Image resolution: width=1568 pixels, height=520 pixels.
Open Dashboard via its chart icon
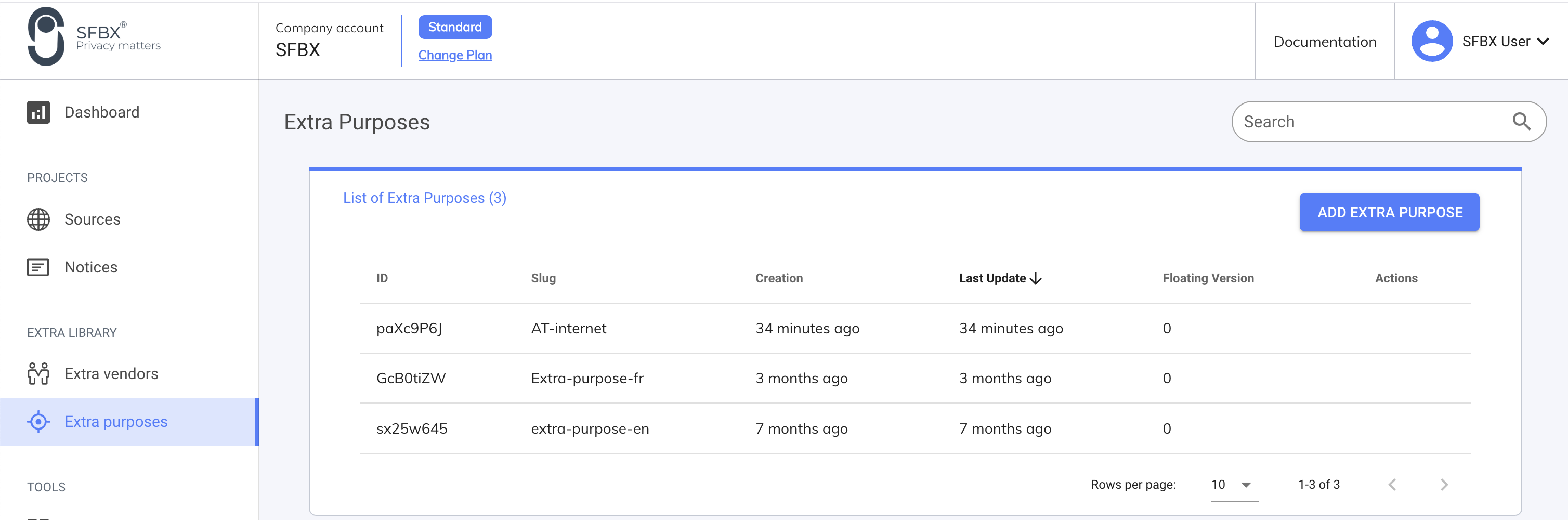pos(38,112)
